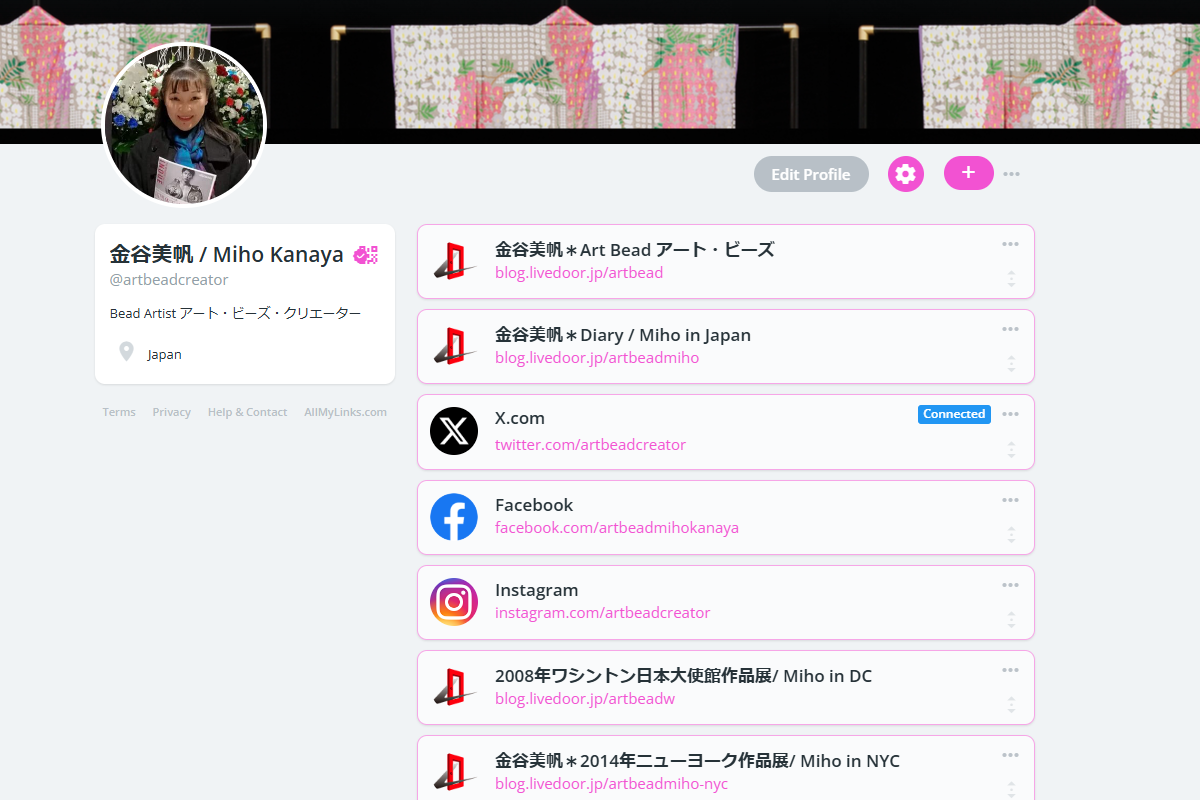Screen dimensions: 1200x800
Task: Click the Japan location text
Action: 165,354
